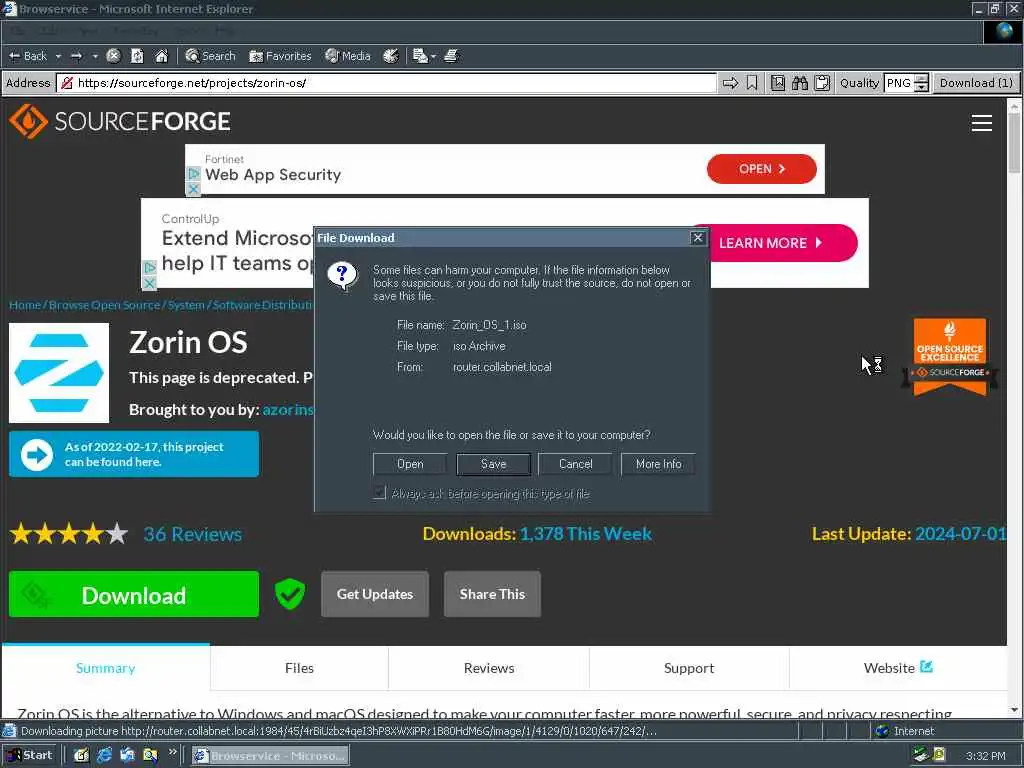Click the Get Updates button
Screen dimensions: 1024x768
[375, 594]
